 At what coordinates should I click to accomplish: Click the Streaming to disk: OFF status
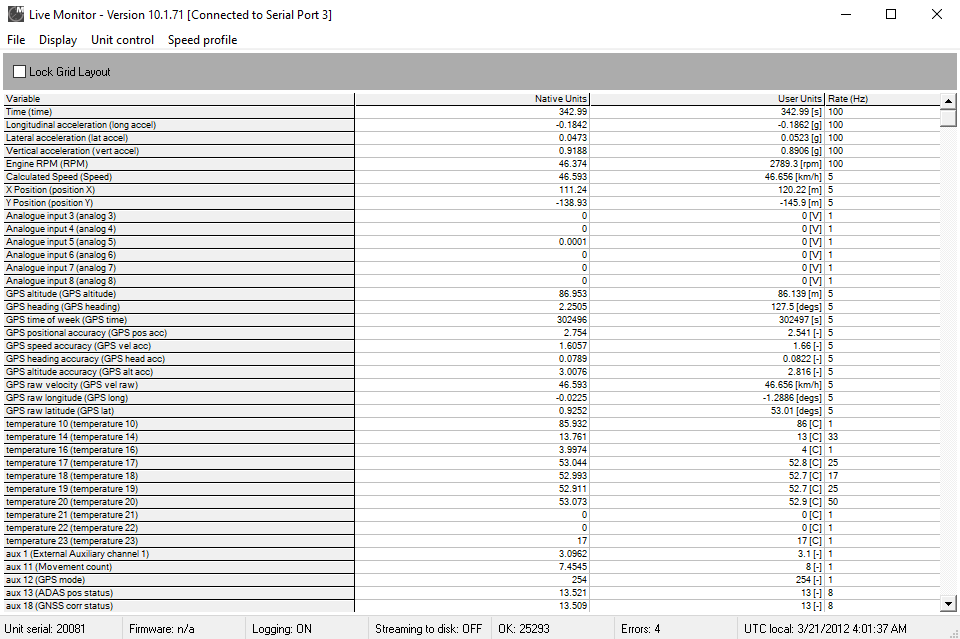[x=428, y=629]
